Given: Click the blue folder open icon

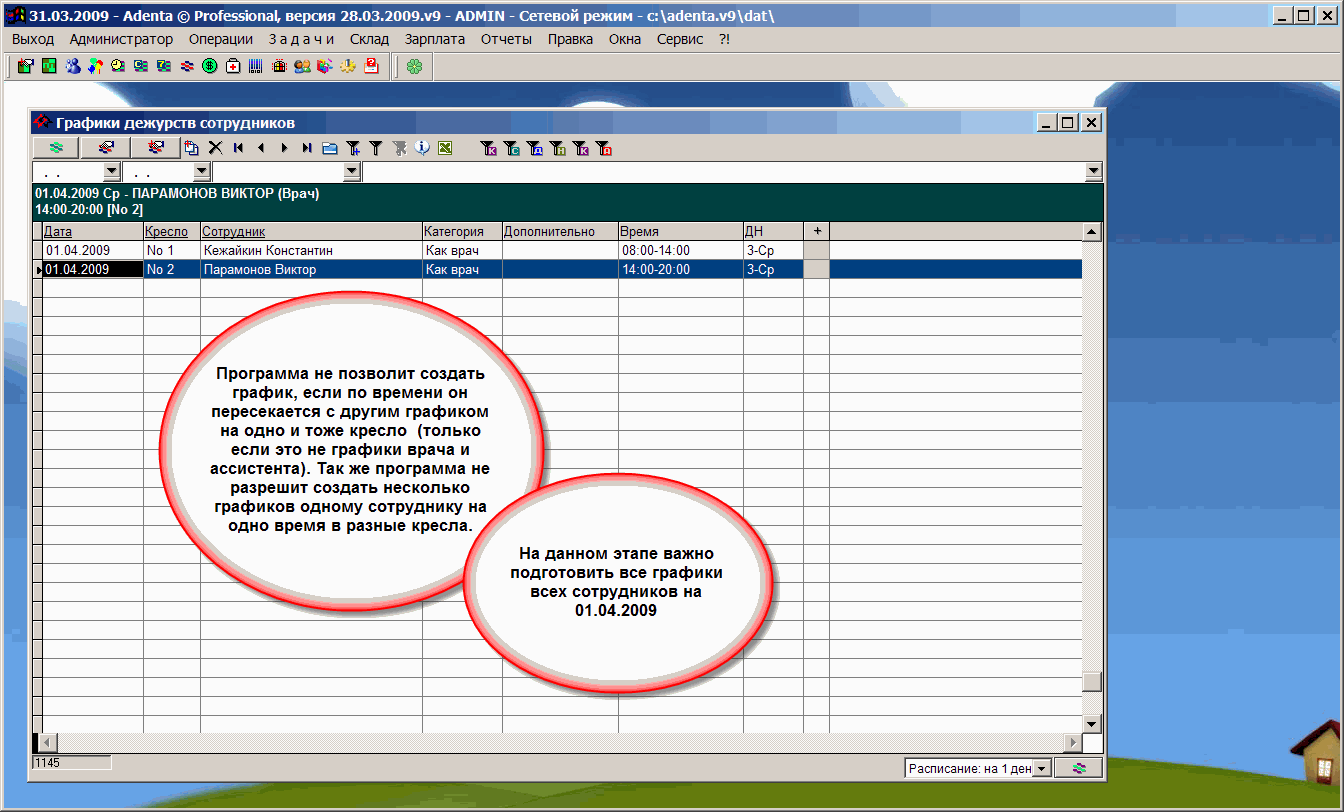Looking at the screenshot, I should coord(330,148).
